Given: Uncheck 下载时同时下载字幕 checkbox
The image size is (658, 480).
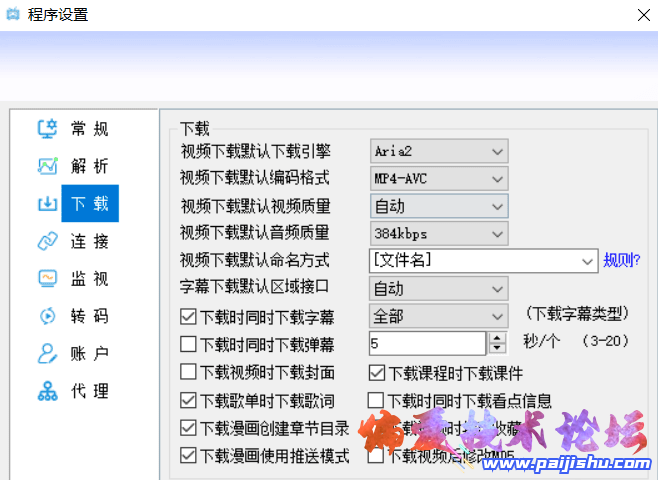Looking at the screenshot, I should pyautogui.click(x=188, y=317).
